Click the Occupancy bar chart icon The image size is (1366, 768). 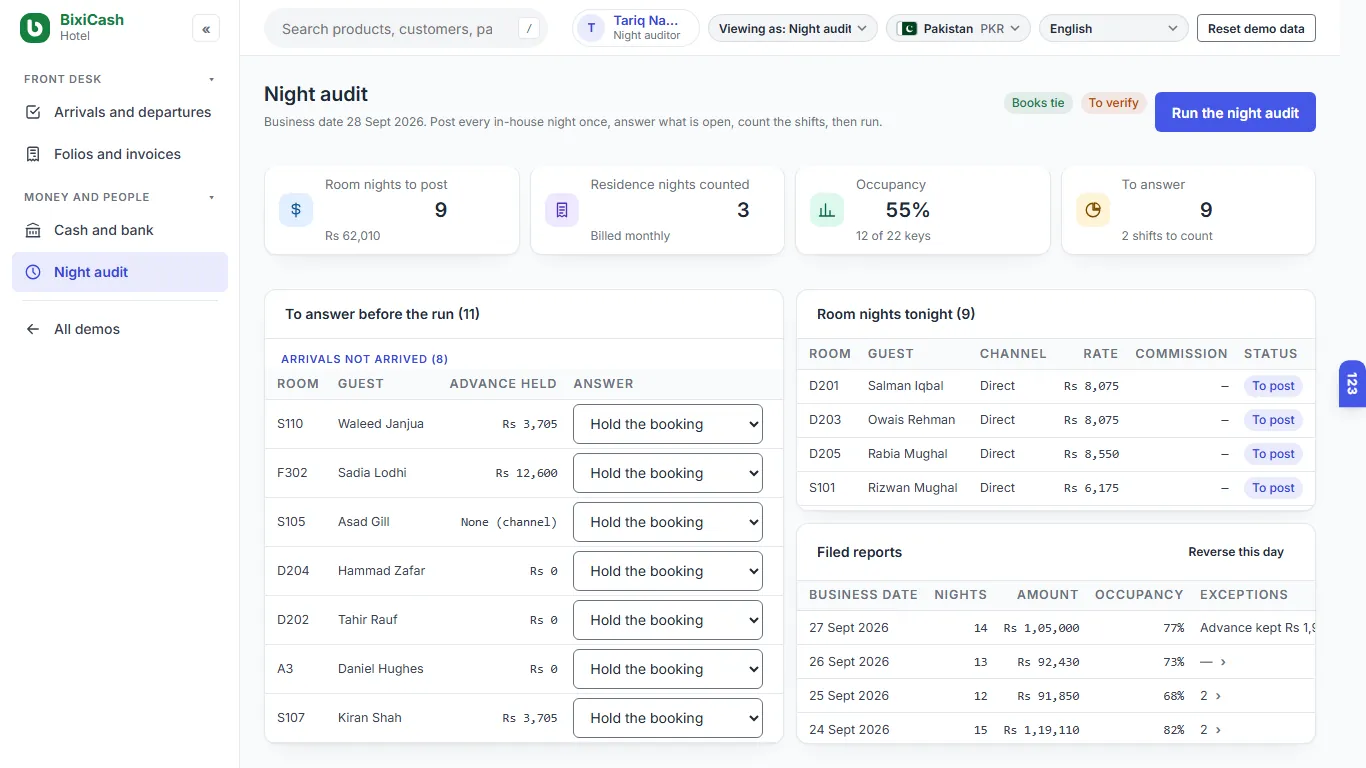(827, 210)
